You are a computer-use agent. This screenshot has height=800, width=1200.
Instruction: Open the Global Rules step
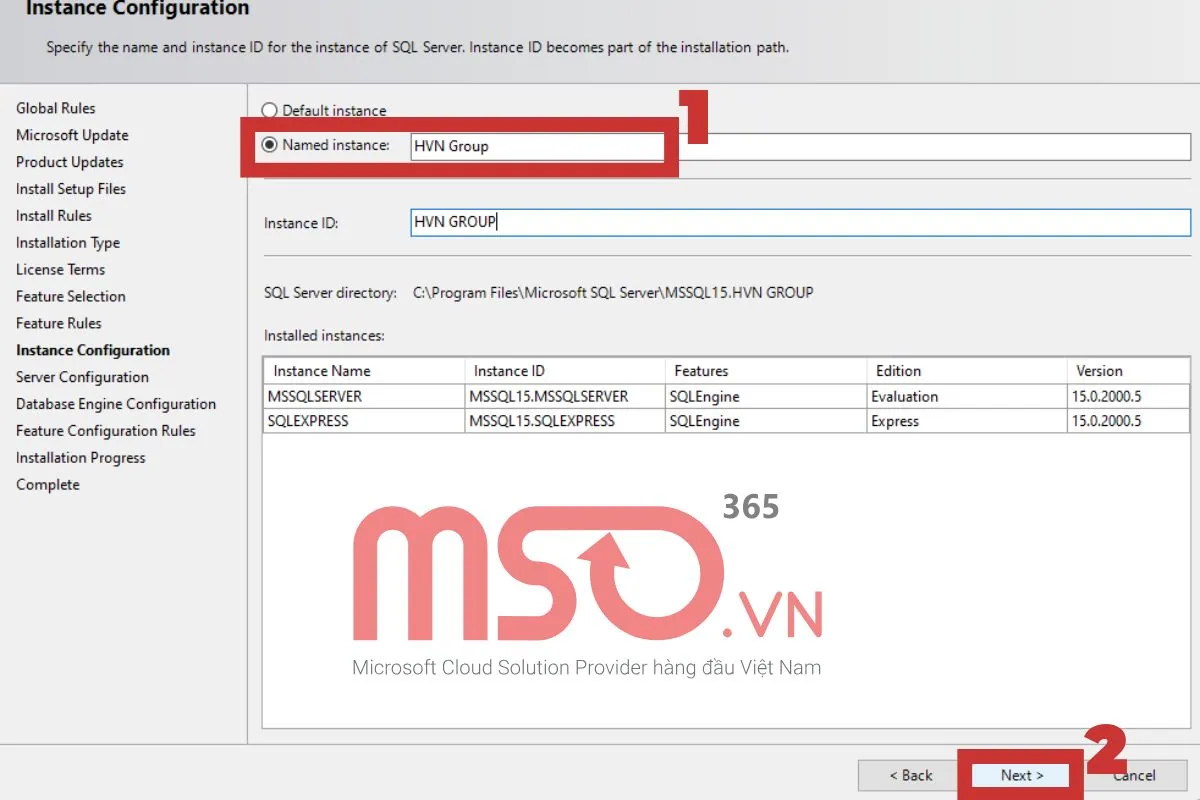click(x=56, y=108)
